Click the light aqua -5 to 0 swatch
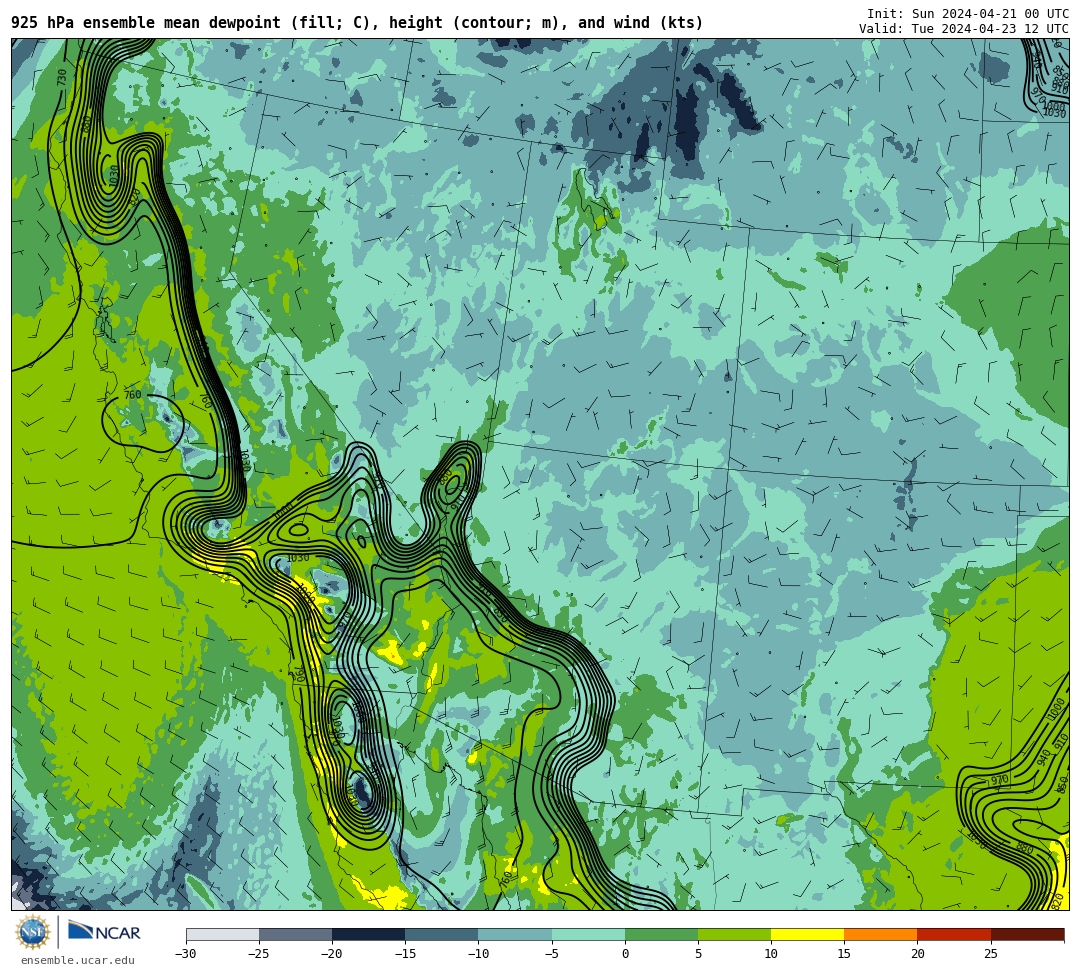1080x973 pixels. (x=588, y=934)
